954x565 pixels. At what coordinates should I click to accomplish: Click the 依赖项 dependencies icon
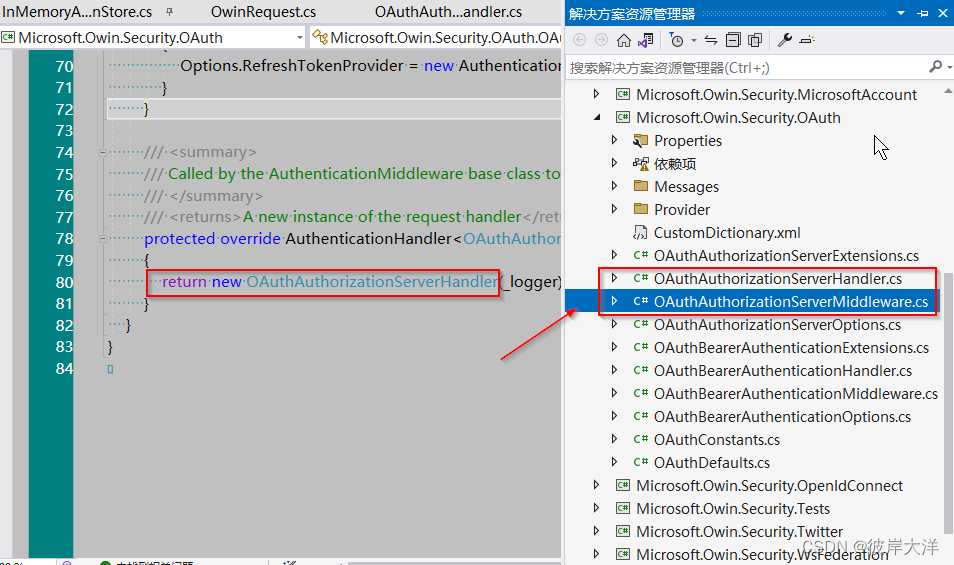640,164
